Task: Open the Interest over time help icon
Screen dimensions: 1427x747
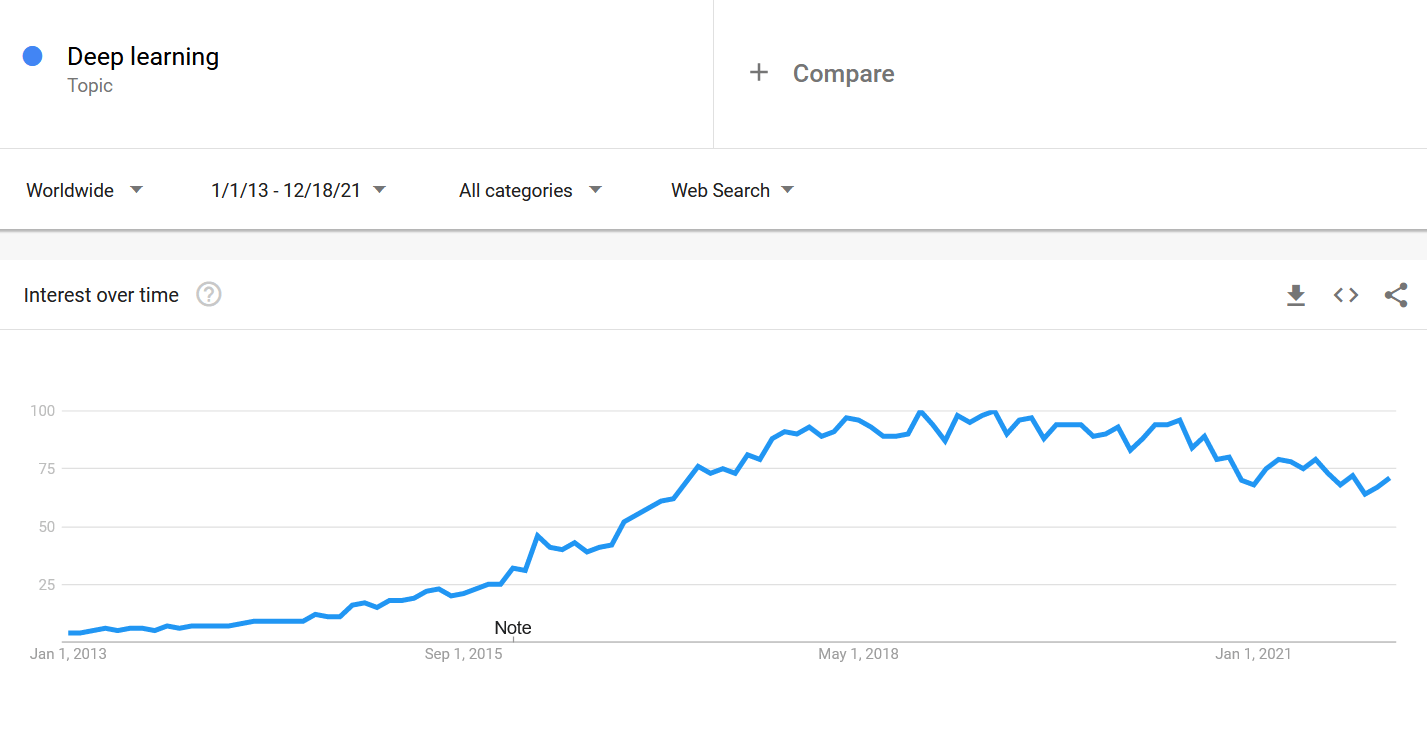Action: click(x=208, y=295)
